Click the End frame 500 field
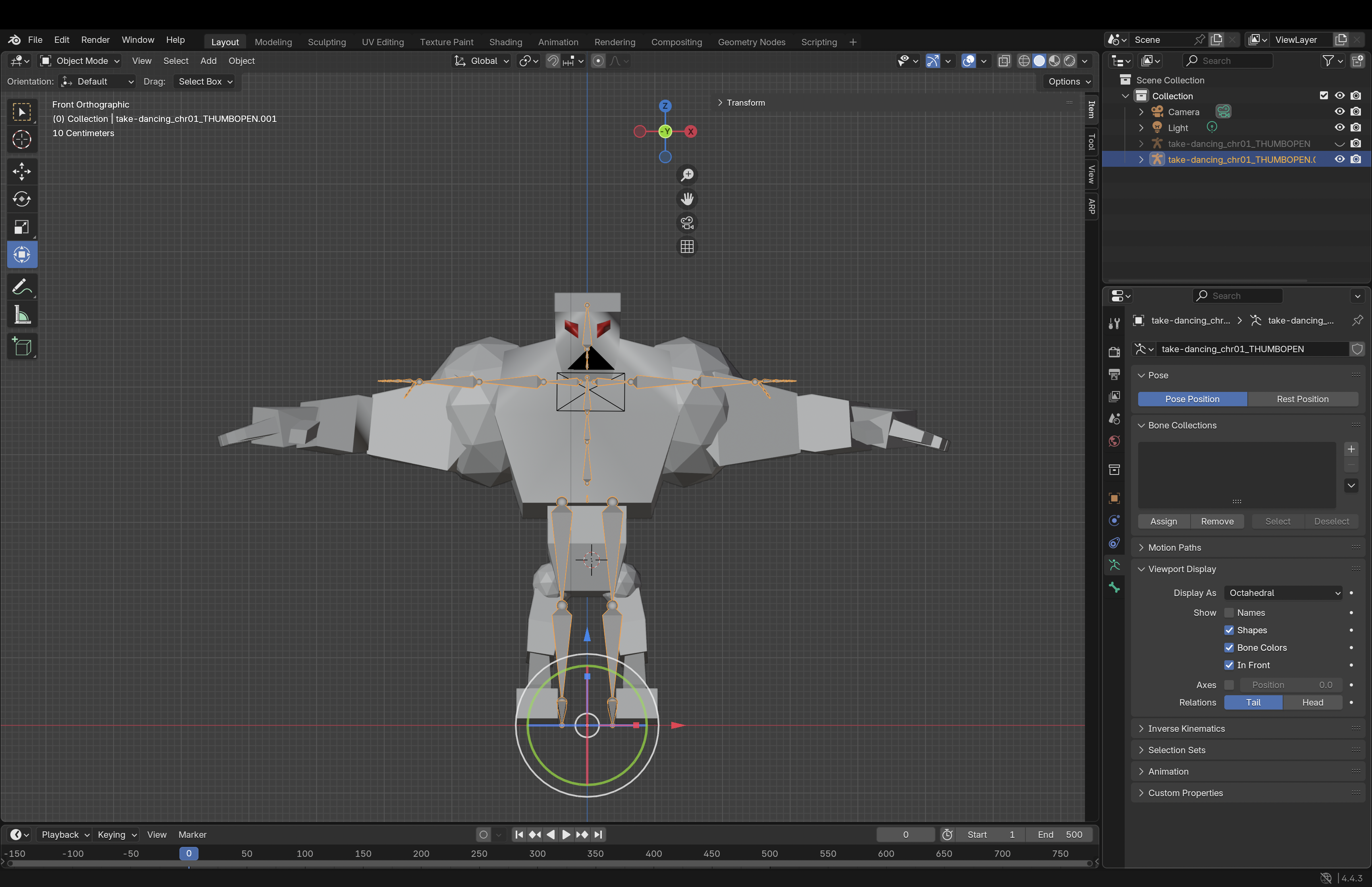Viewport: 1372px width, 887px height. pos(1060,835)
